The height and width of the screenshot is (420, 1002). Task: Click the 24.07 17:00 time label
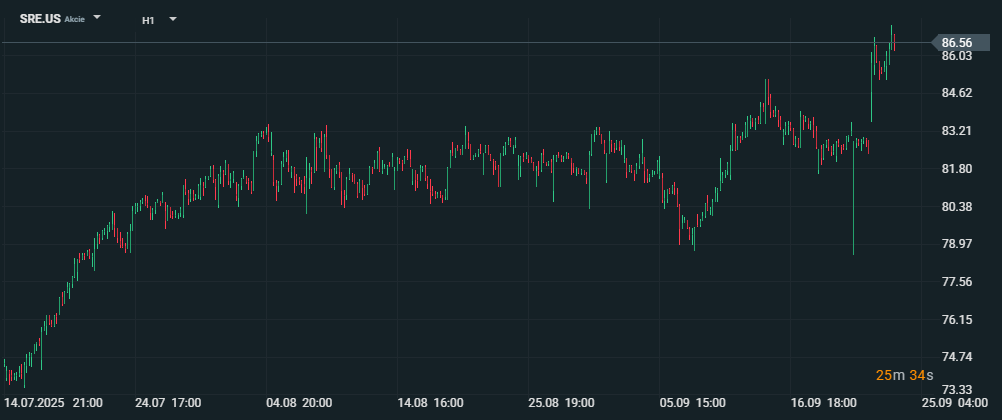(168, 403)
